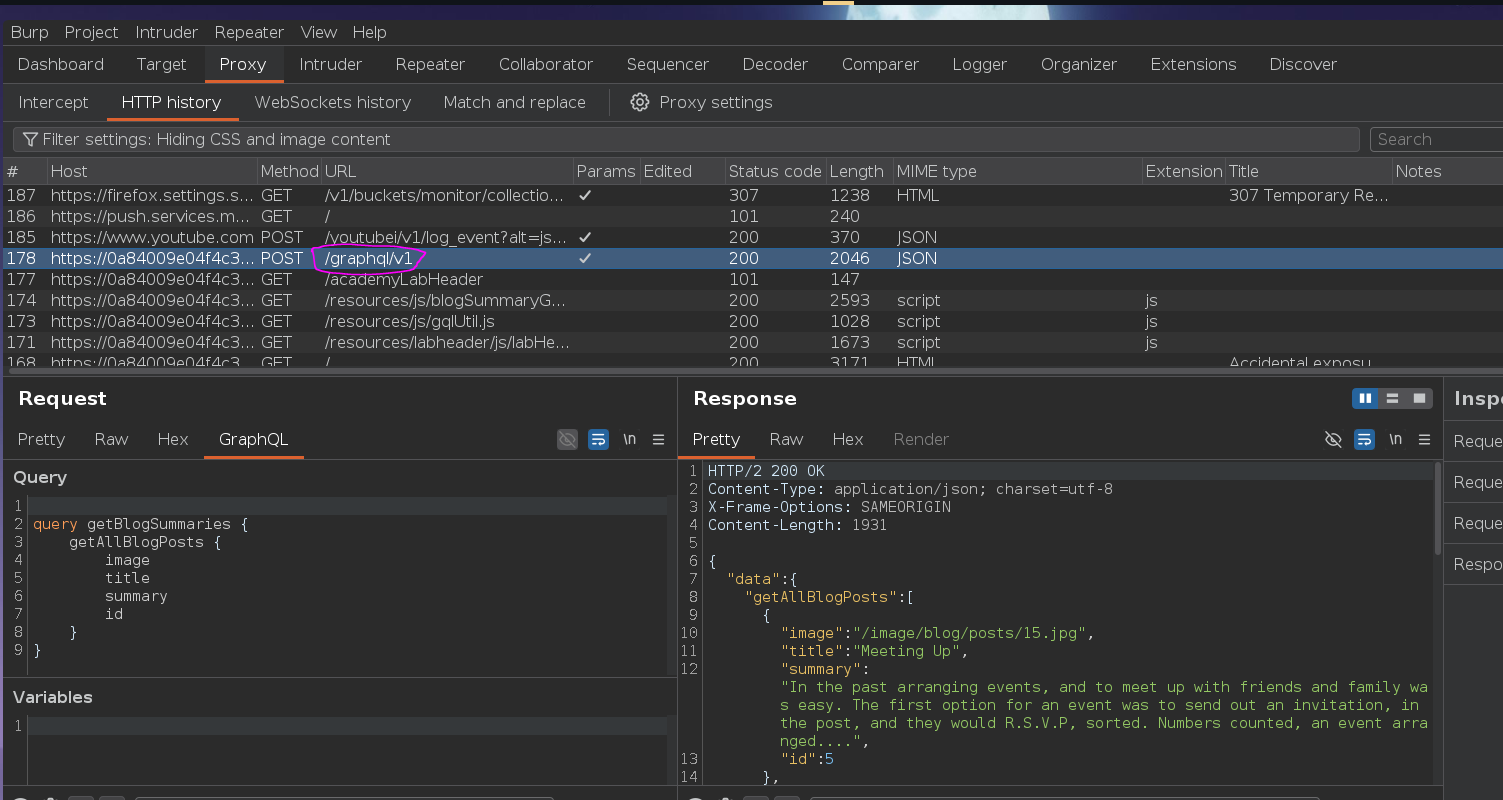This screenshot has height=800, width=1503.
Task: Click the Proxy settings button
Action: pyautogui.click(x=702, y=102)
